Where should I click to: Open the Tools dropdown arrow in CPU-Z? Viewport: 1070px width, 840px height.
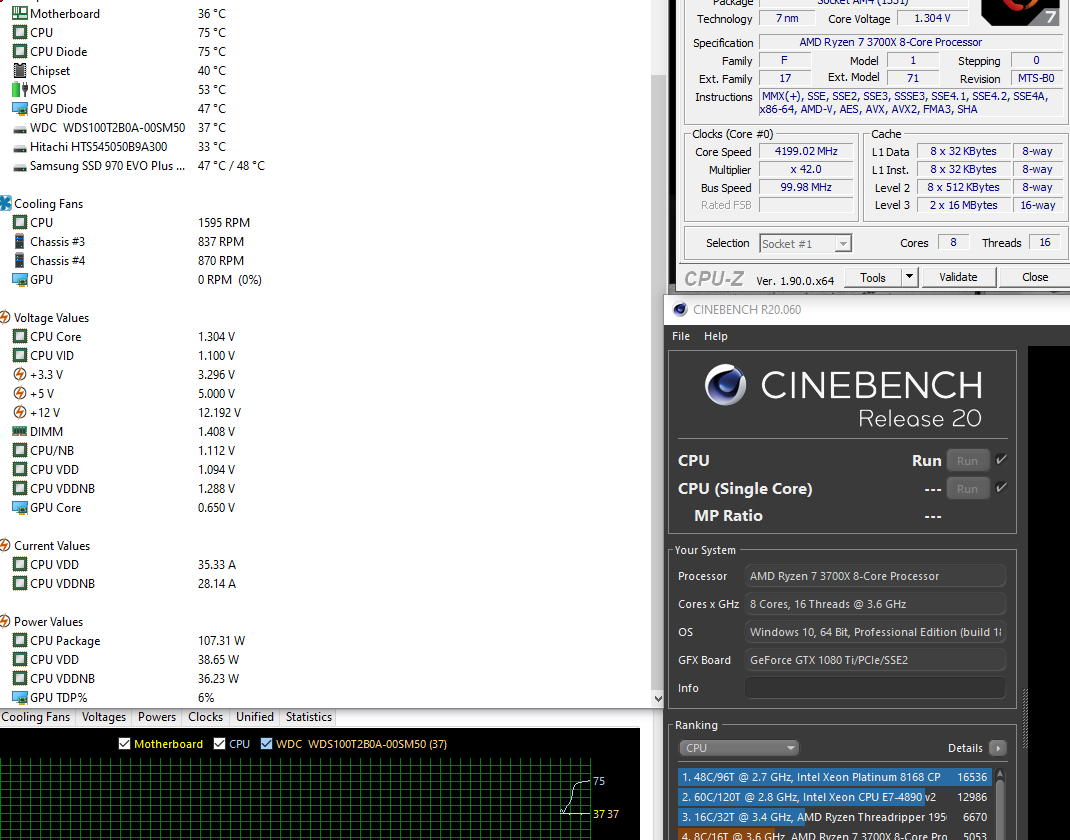coord(909,277)
